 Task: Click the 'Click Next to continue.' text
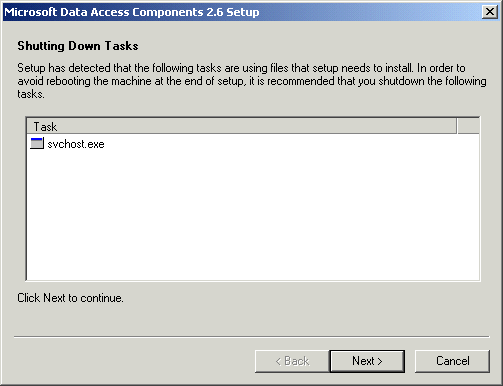[x=70, y=298]
